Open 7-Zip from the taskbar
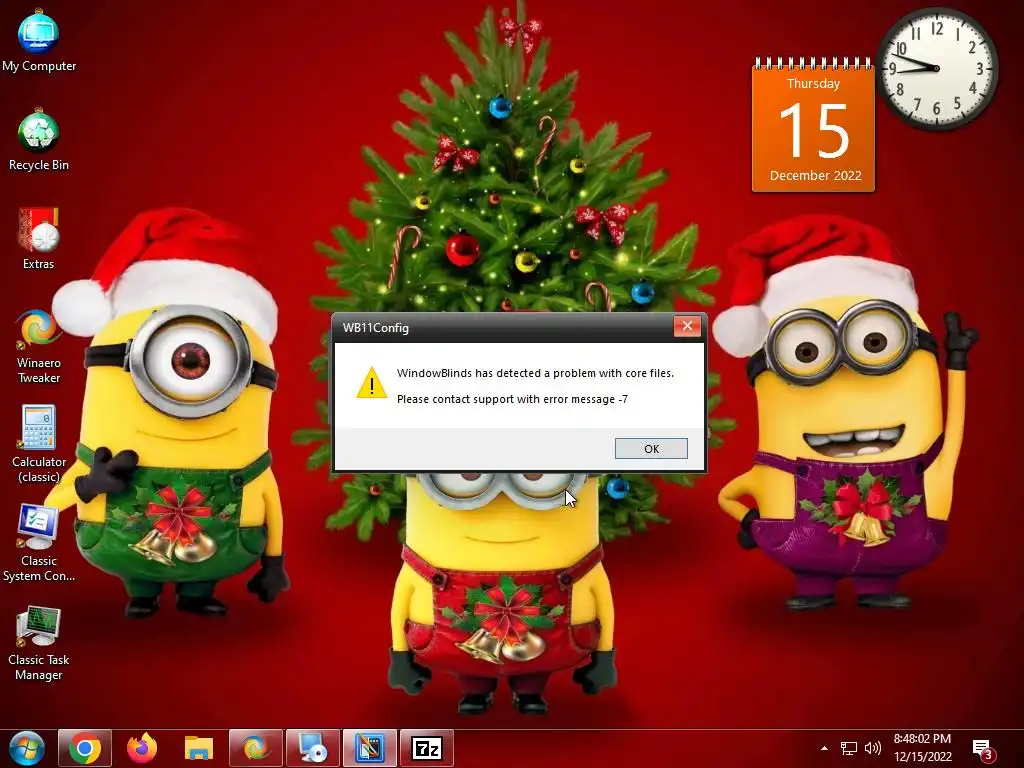The width and height of the screenshot is (1024, 768). coord(426,748)
